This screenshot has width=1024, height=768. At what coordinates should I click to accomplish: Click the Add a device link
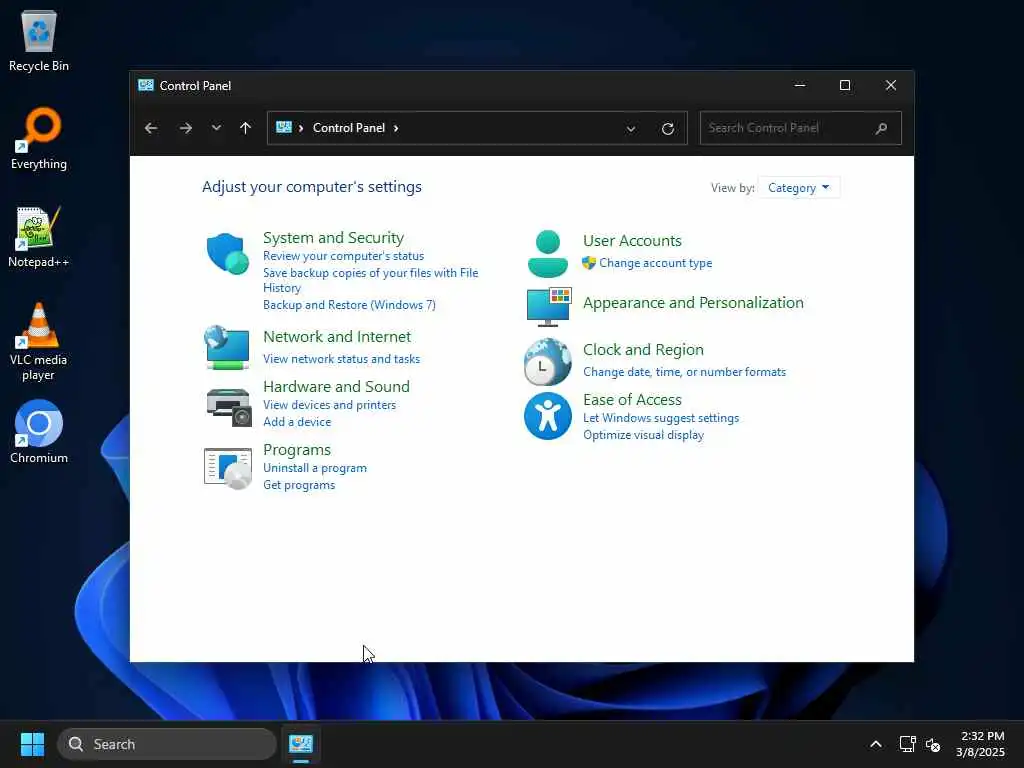click(297, 422)
